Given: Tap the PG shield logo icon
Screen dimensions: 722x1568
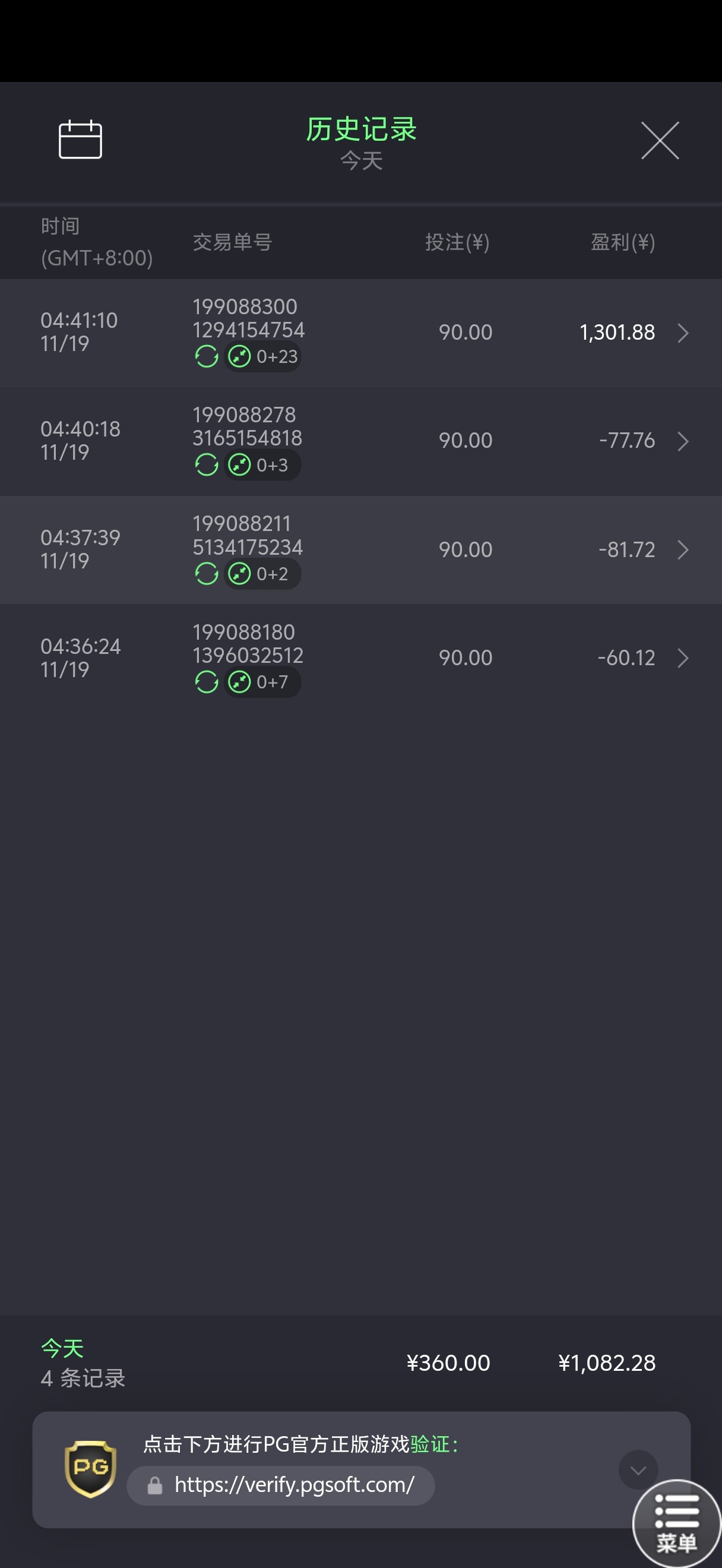Looking at the screenshot, I should (91, 1468).
